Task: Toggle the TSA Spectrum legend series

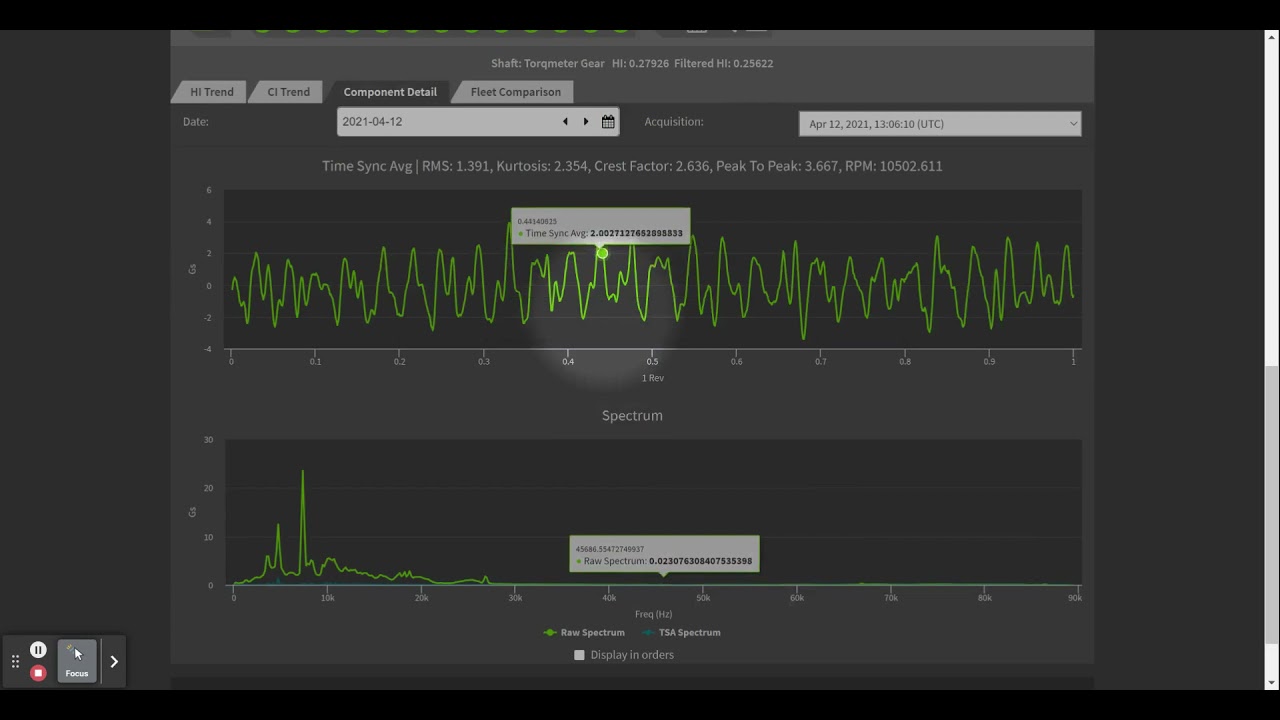Action: 680,632
